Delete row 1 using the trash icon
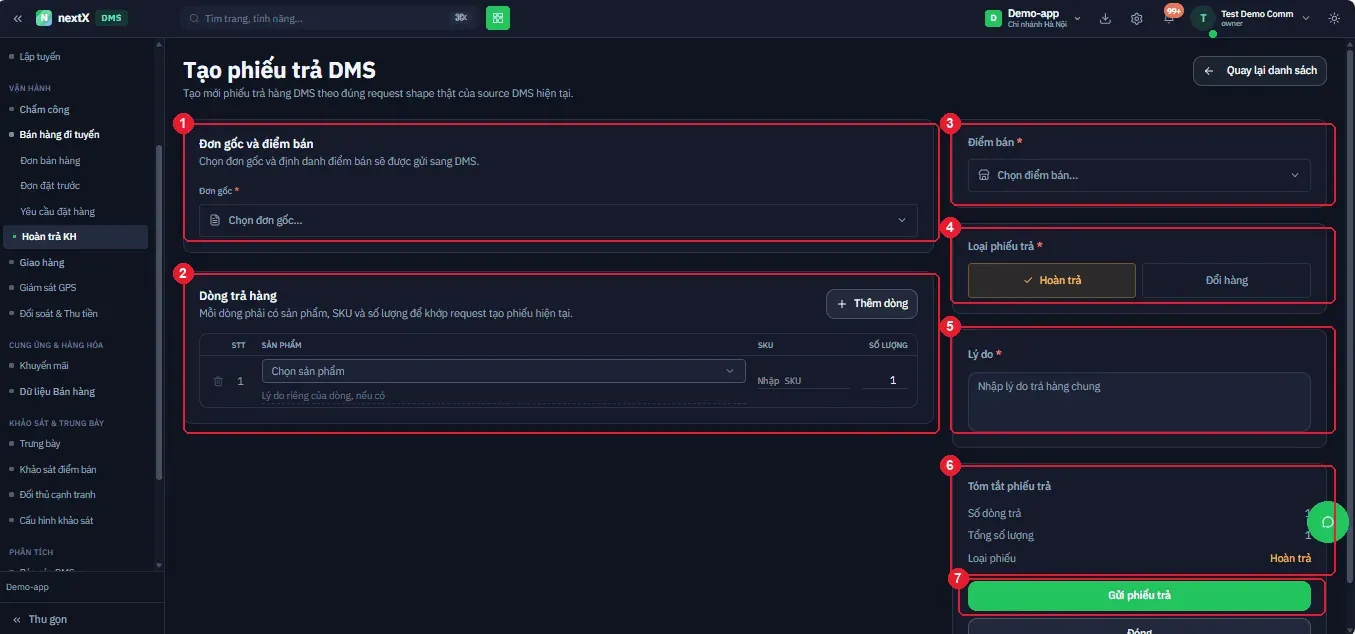Screen dimensions: 1355x634 218,381
